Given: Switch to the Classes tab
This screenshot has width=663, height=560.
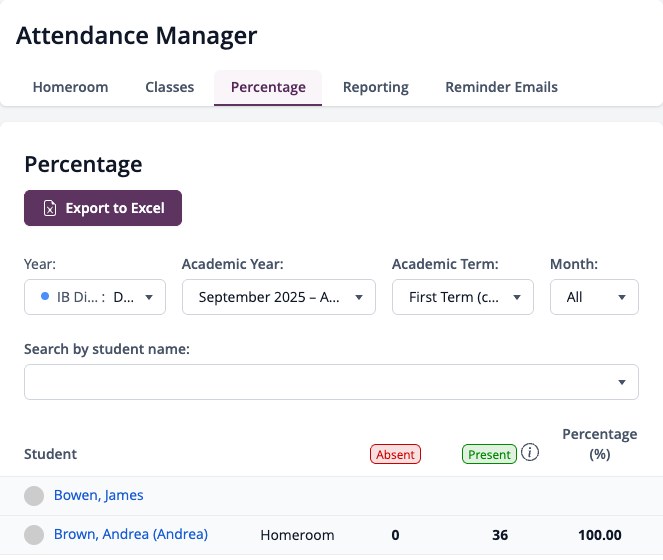Looking at the screenshot, I should click(170, 87).
